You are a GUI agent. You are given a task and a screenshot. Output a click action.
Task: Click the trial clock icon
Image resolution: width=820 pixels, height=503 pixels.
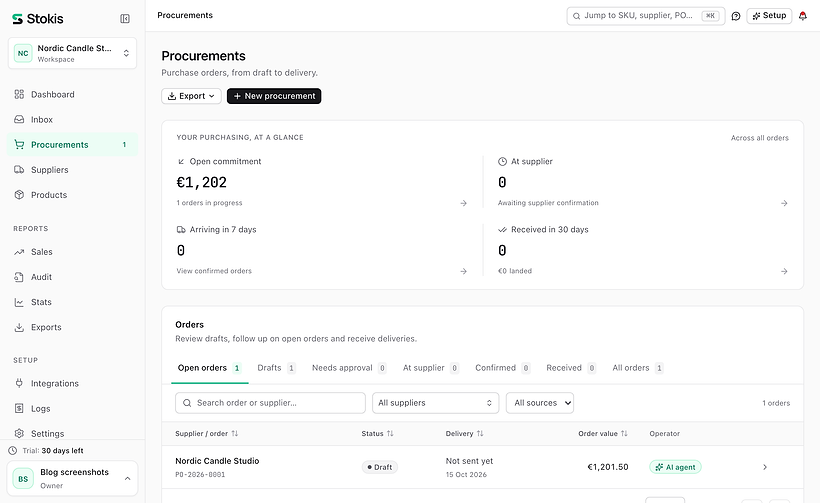[13, 451]
